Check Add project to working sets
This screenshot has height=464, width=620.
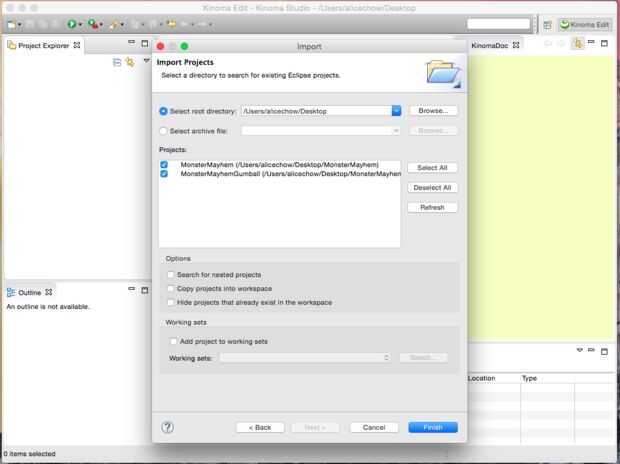[x=173, y=341]
